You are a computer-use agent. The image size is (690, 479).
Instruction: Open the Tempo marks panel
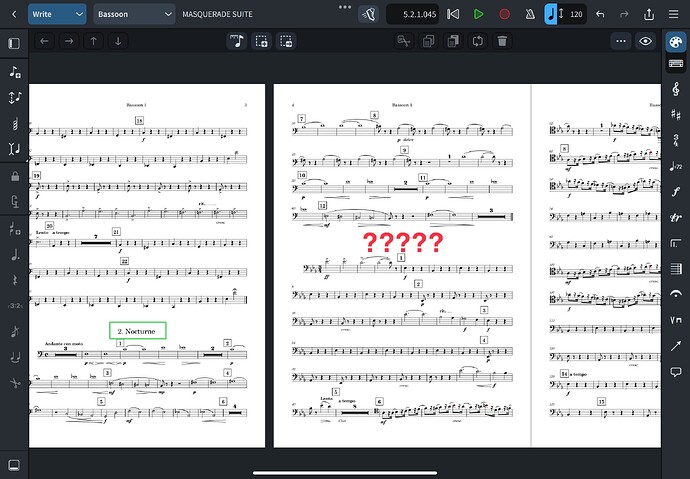(x=675, y=166)
